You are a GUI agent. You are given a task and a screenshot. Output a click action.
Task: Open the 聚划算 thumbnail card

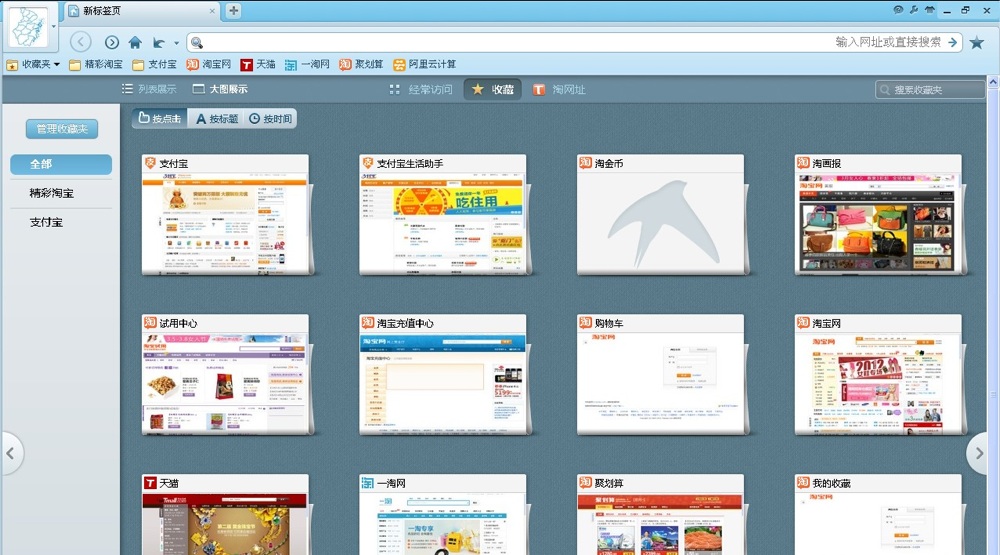tap(660, 515)
